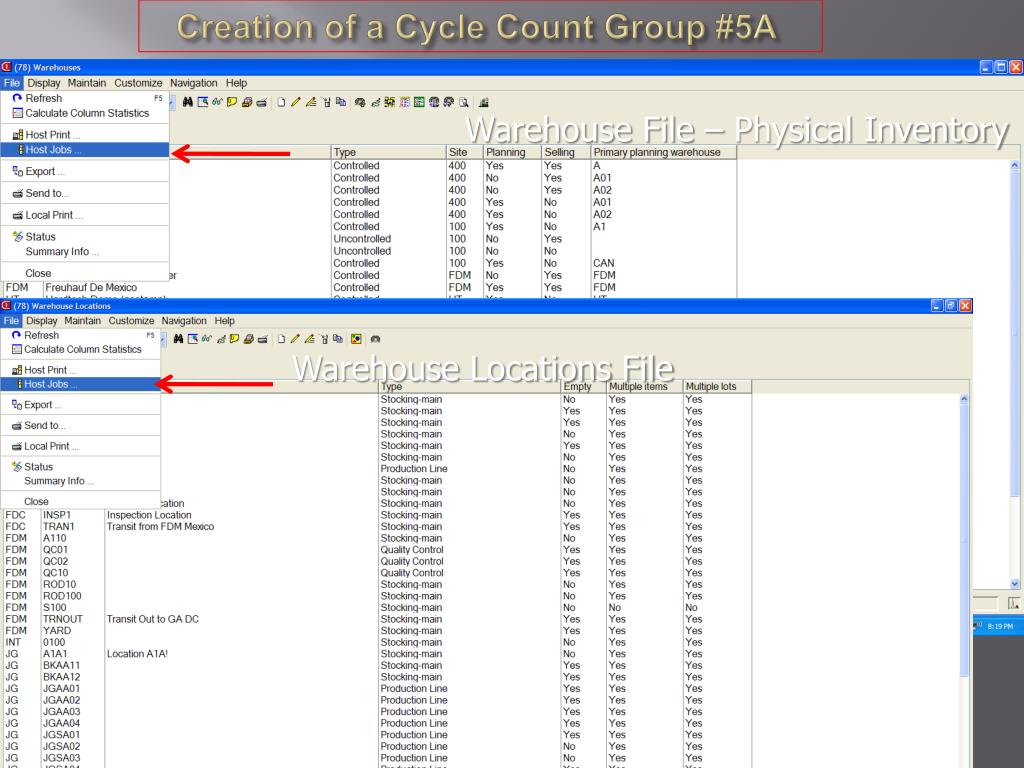Choose Host Print in Warehouses File menu
1024x768 pixels.
tap(85, 135)
